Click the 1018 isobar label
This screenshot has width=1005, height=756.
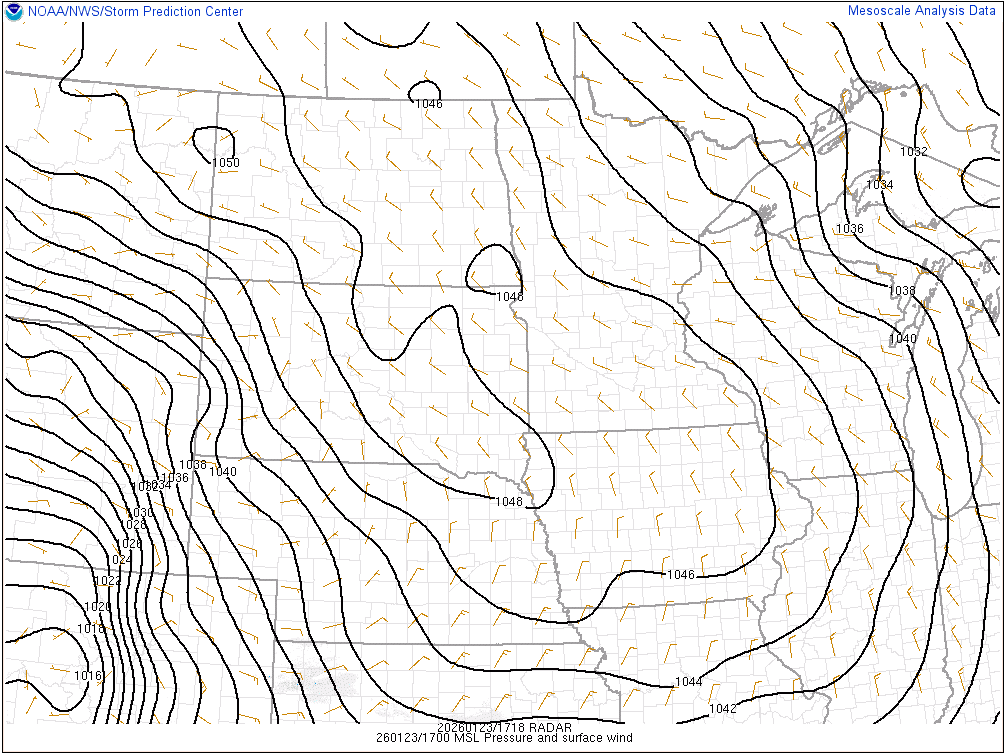91,629
